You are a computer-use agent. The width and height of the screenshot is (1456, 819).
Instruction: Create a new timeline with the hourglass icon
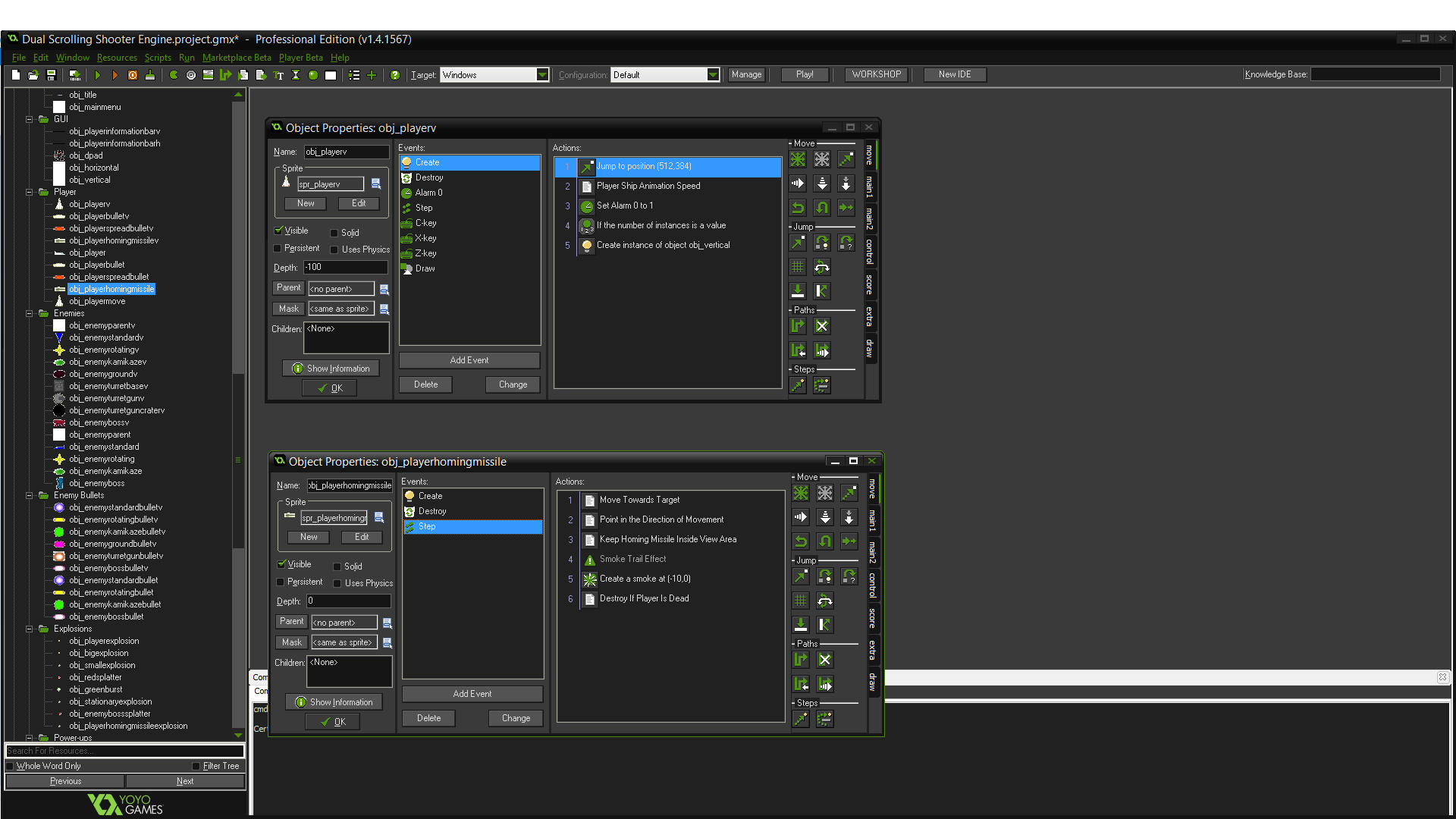(x=296, y=74)
